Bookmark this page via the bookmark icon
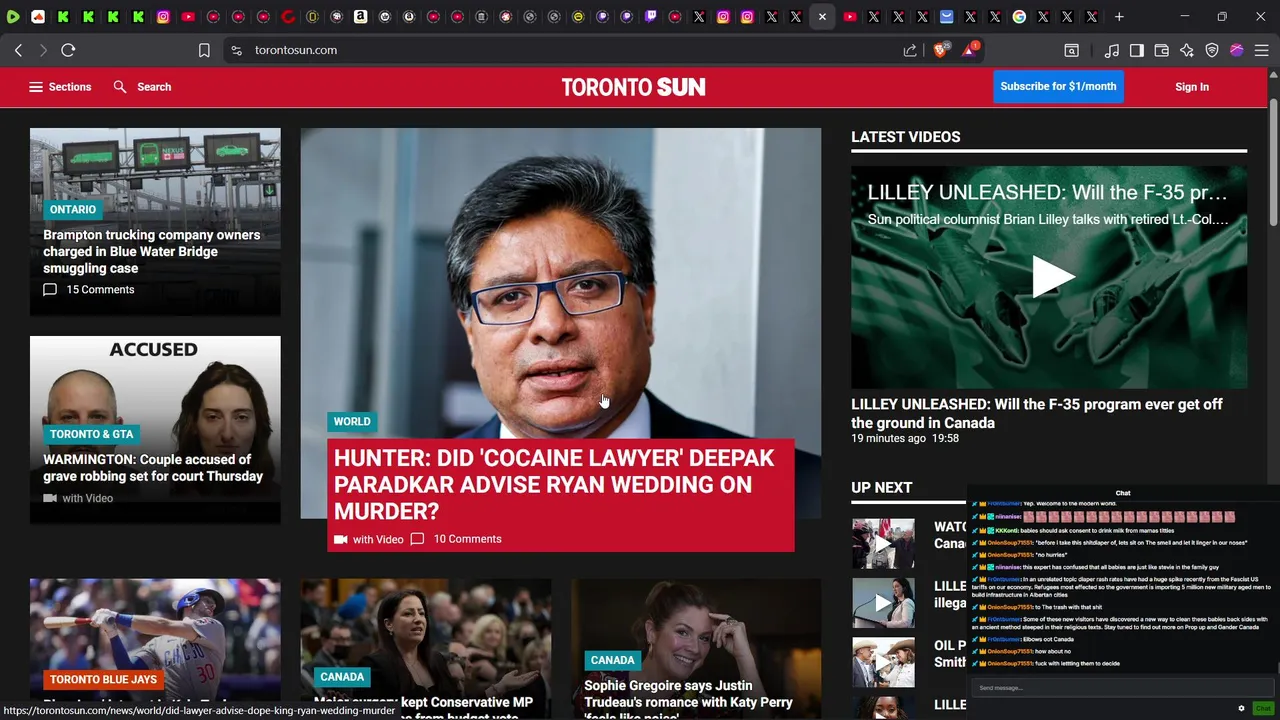This screenshot has height=720, width=1280. (204, 50)
